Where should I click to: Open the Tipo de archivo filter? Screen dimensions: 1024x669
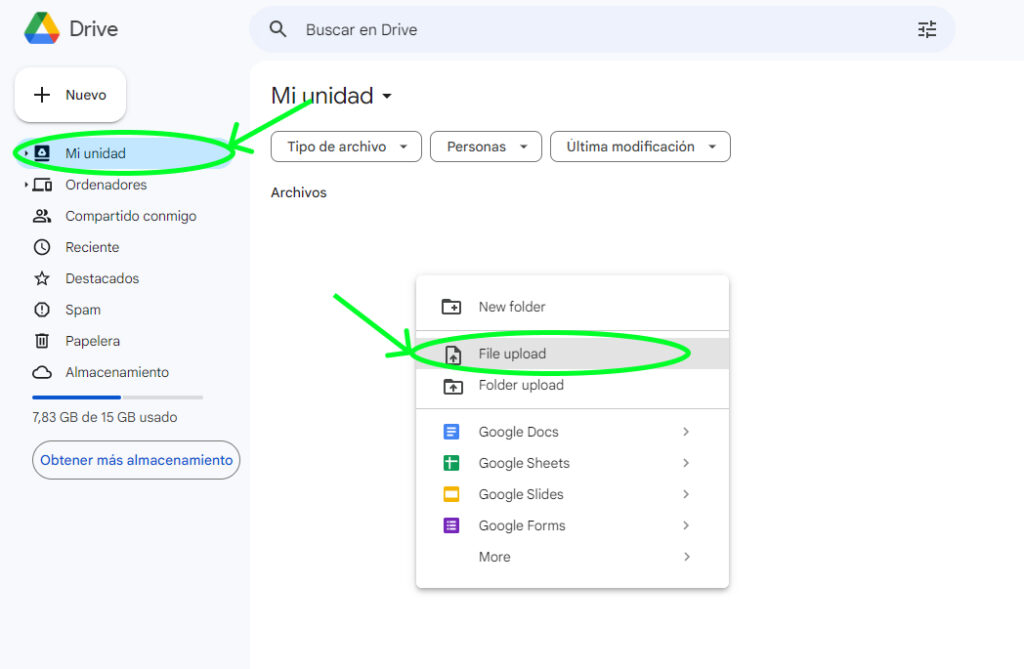point(346,146)
